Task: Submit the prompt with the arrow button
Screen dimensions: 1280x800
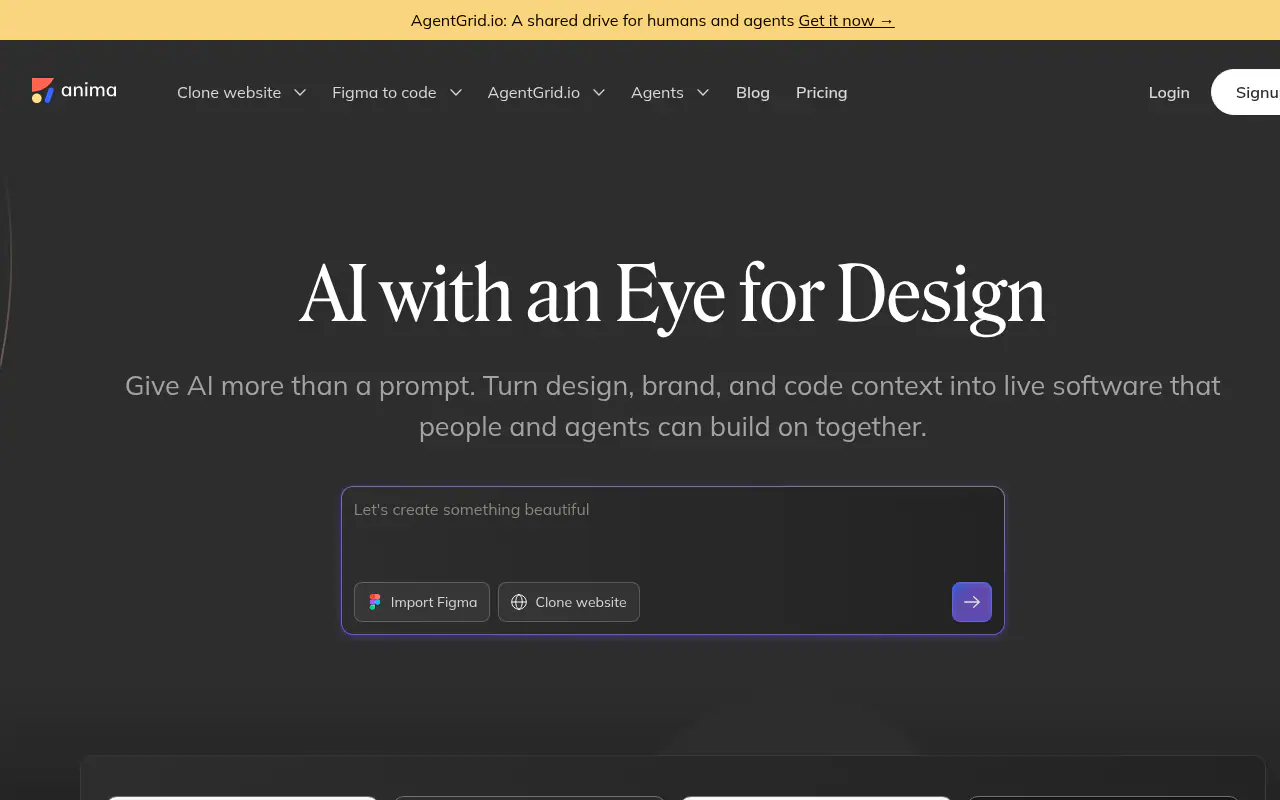Action: 972,602
